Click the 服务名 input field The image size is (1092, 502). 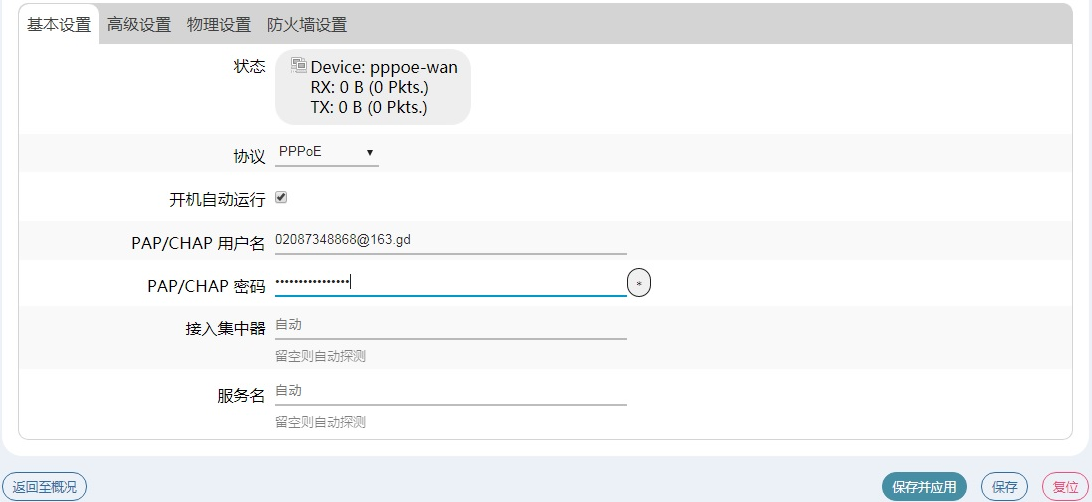point(450,391)
